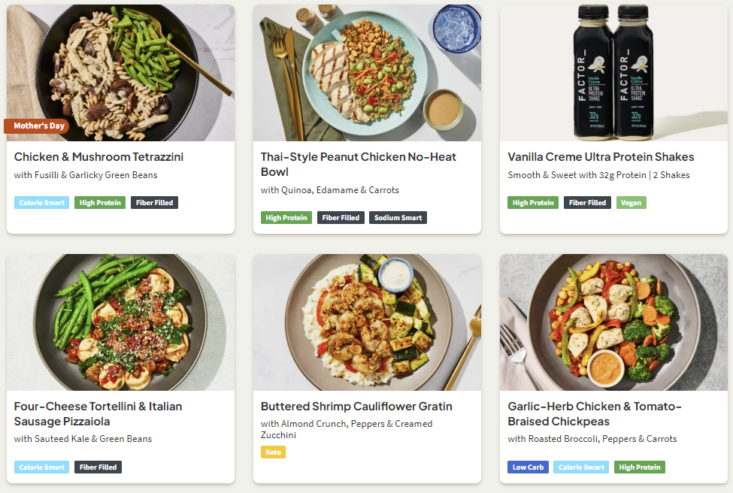733x493 pixels.
Task: Open the Vanilla Creme Ultra Protein Shakes title
Action: (x=601, y=157)
